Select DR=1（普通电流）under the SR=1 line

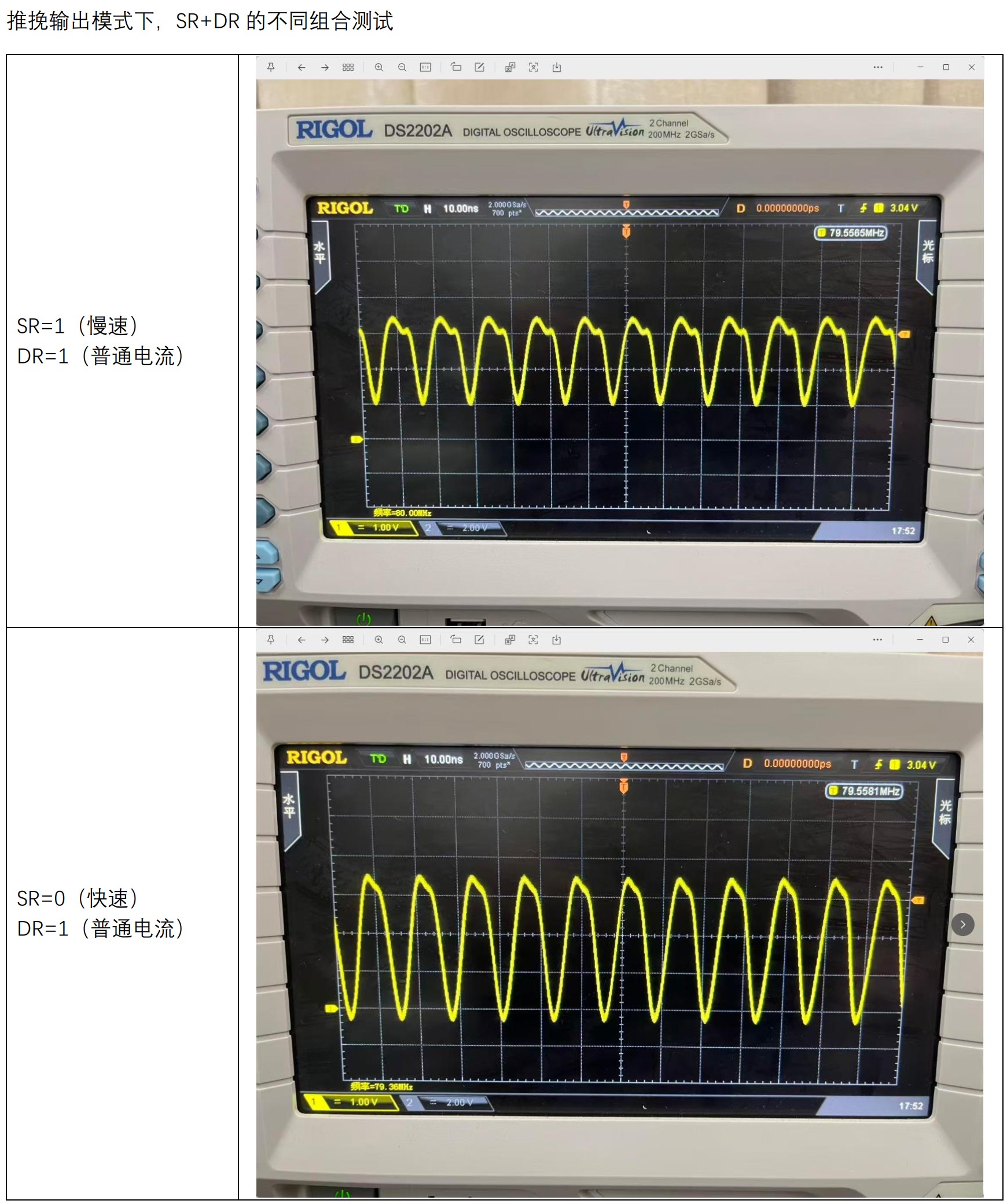point(101,356)
